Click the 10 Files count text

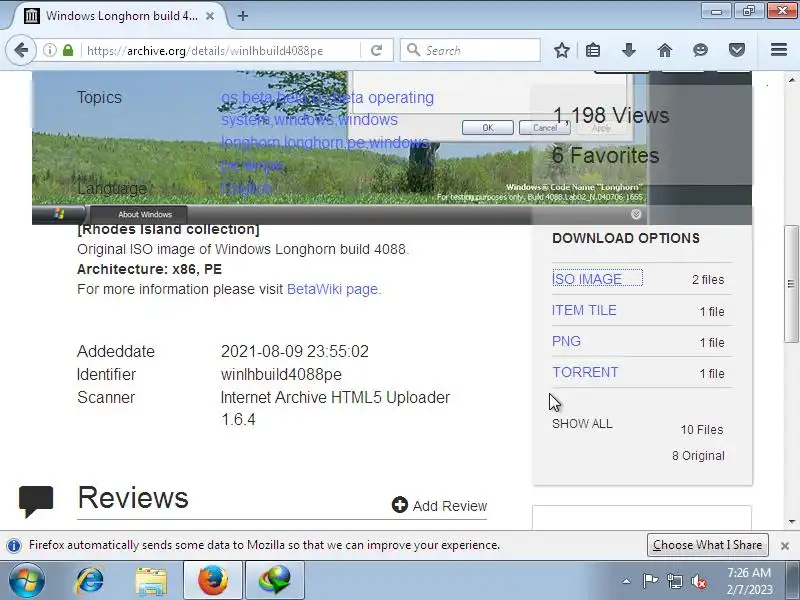(702, 430)
